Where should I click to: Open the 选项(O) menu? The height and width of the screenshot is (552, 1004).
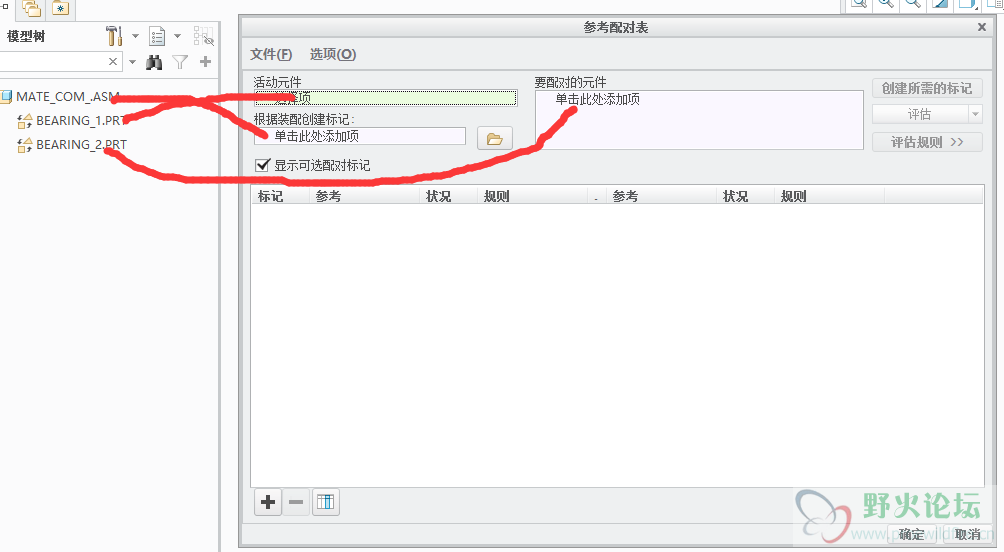point(333,54)
